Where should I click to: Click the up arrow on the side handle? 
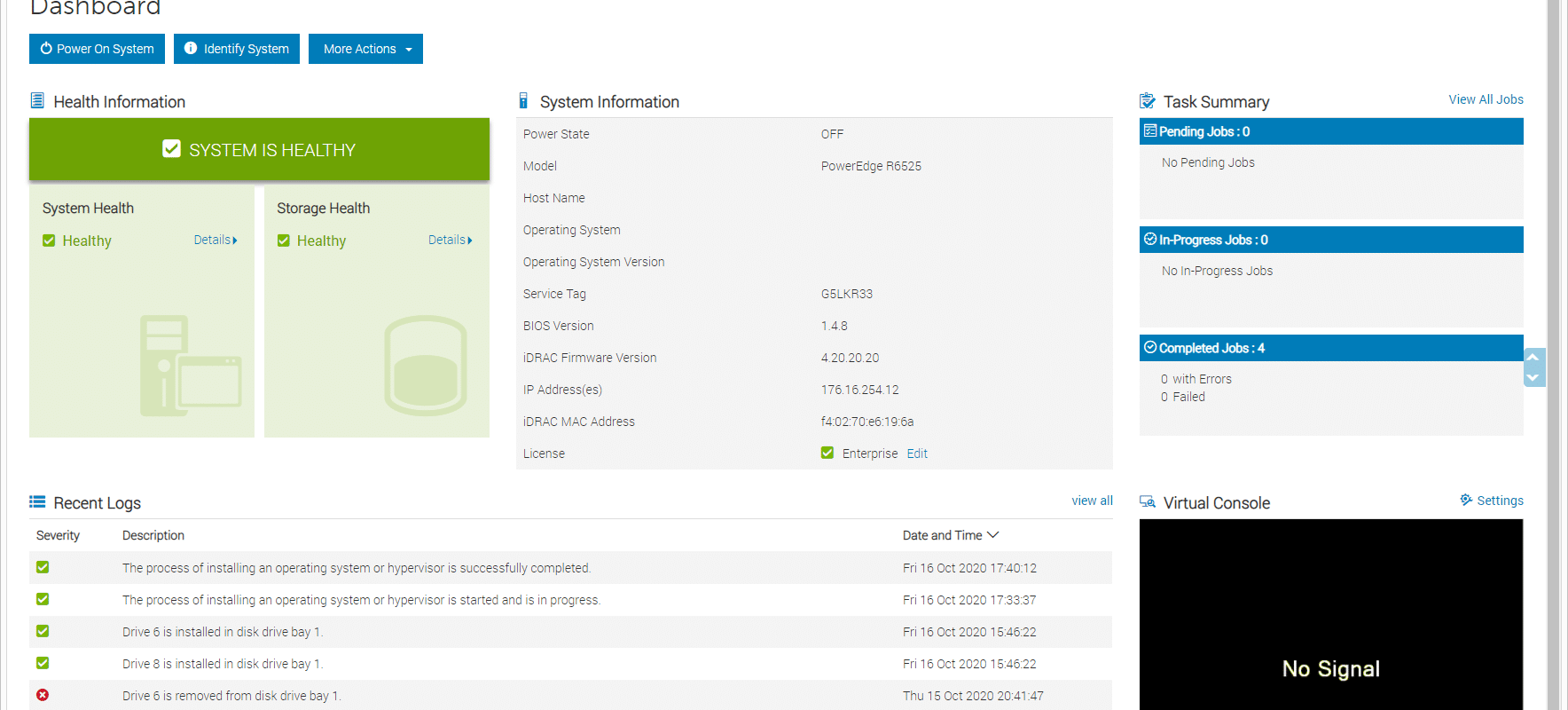click(x=1533, y=358)
